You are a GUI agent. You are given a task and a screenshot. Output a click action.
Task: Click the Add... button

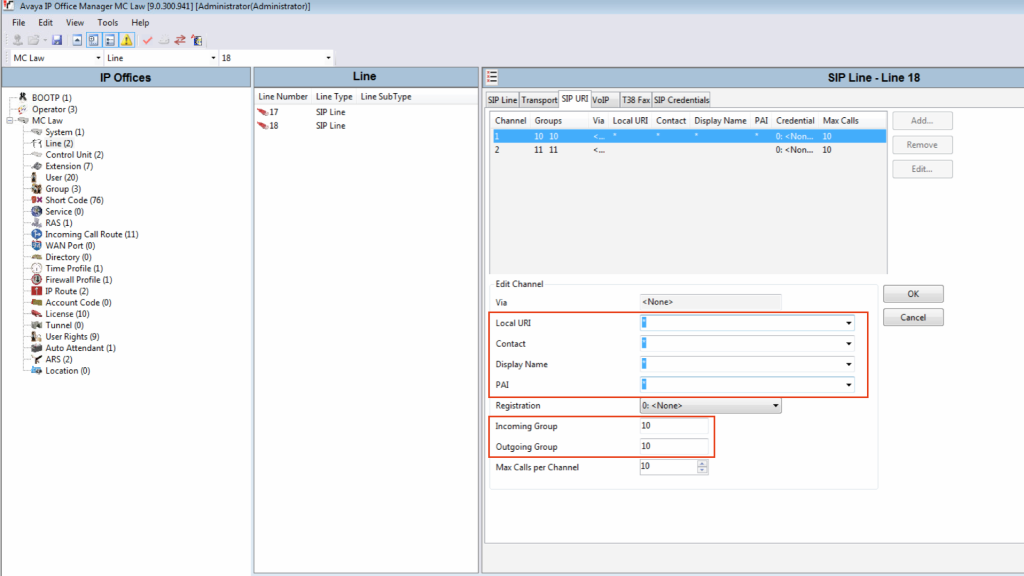[x=922, y=121]
